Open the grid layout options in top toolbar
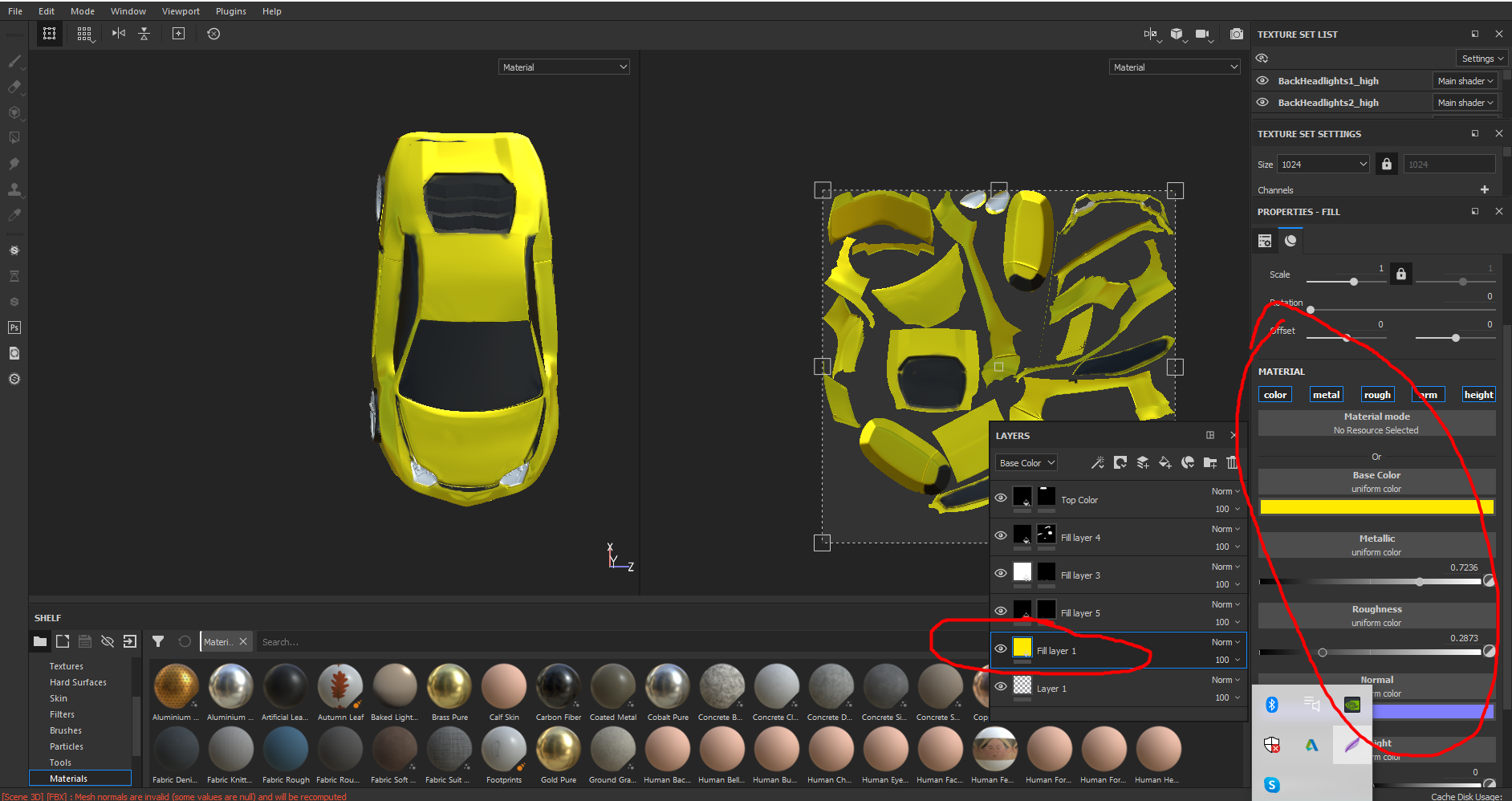 point(85,34)
